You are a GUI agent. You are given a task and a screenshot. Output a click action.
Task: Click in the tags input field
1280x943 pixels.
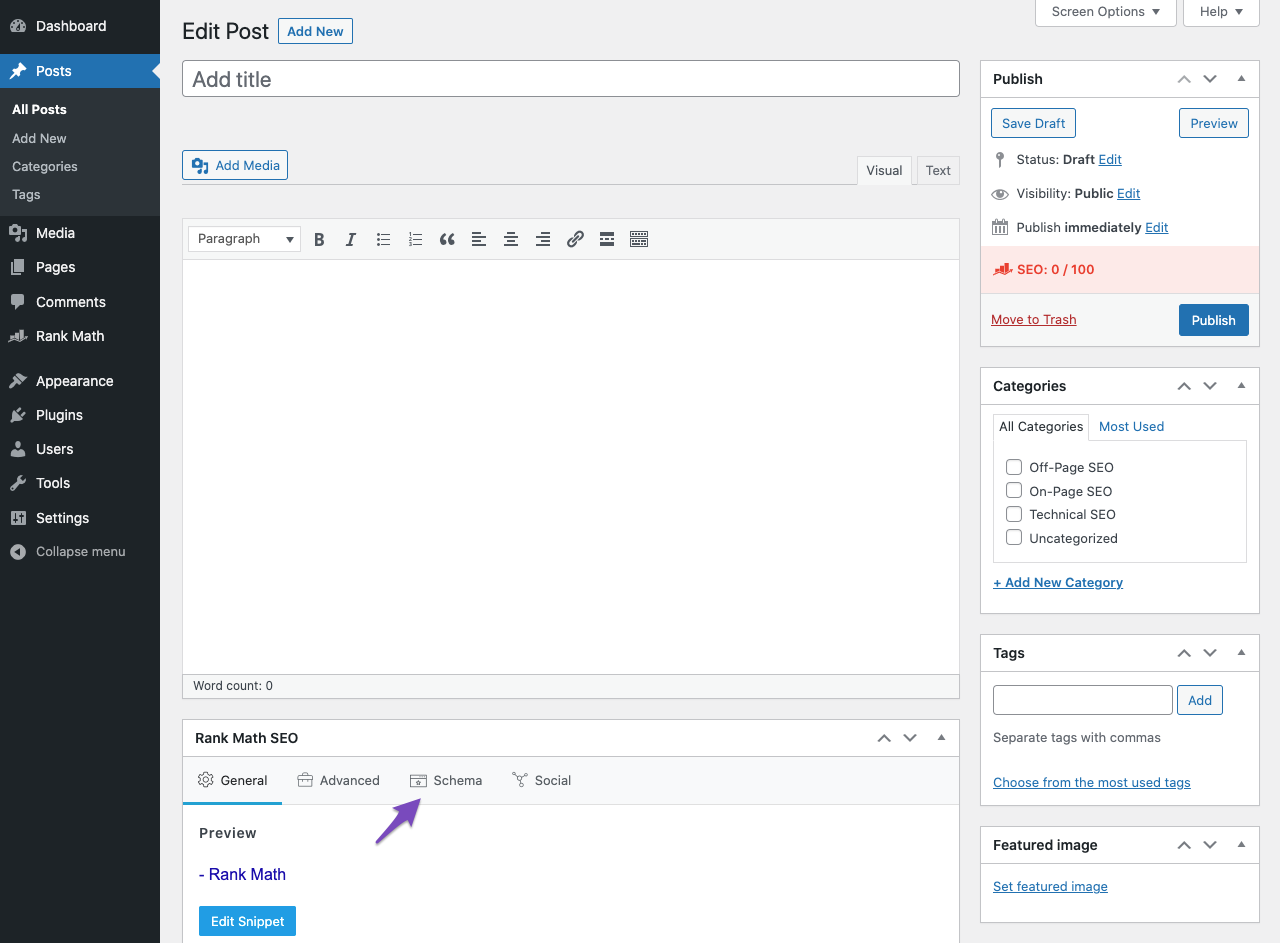coord(1083,700)
